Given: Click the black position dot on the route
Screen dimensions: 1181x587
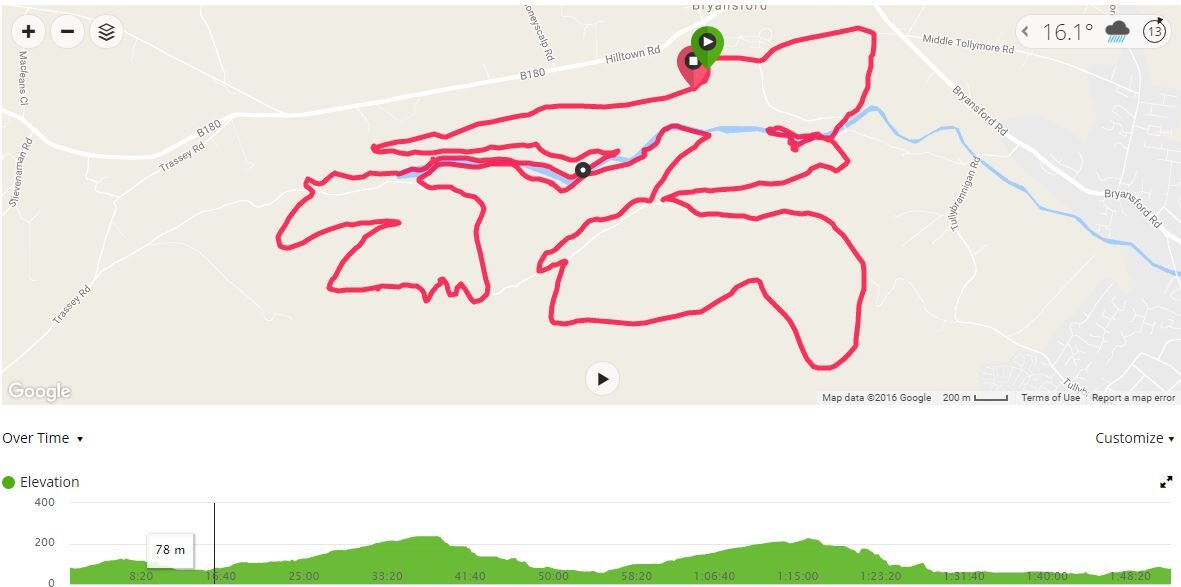Looking at the screenshot, I should point(582,170).
